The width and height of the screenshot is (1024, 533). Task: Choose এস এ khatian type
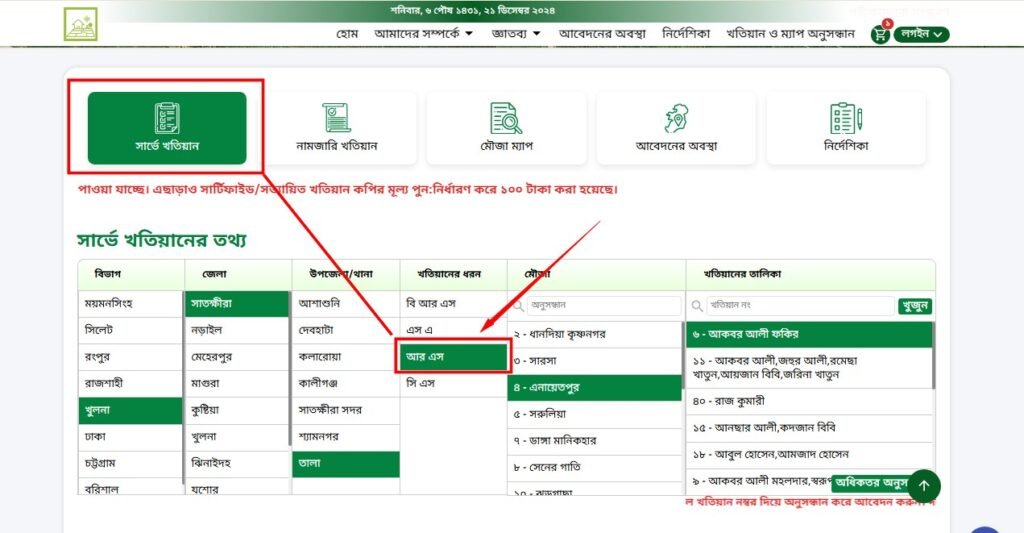[x=453, y=331]
